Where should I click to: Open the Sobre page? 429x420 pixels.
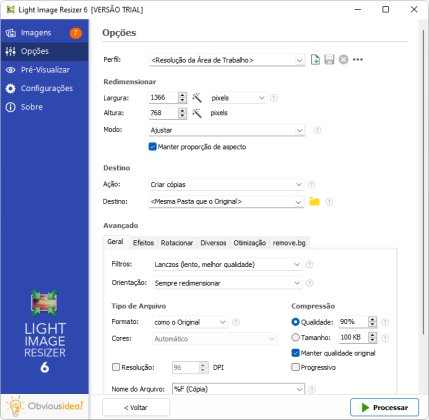click(x=44, y=107)
